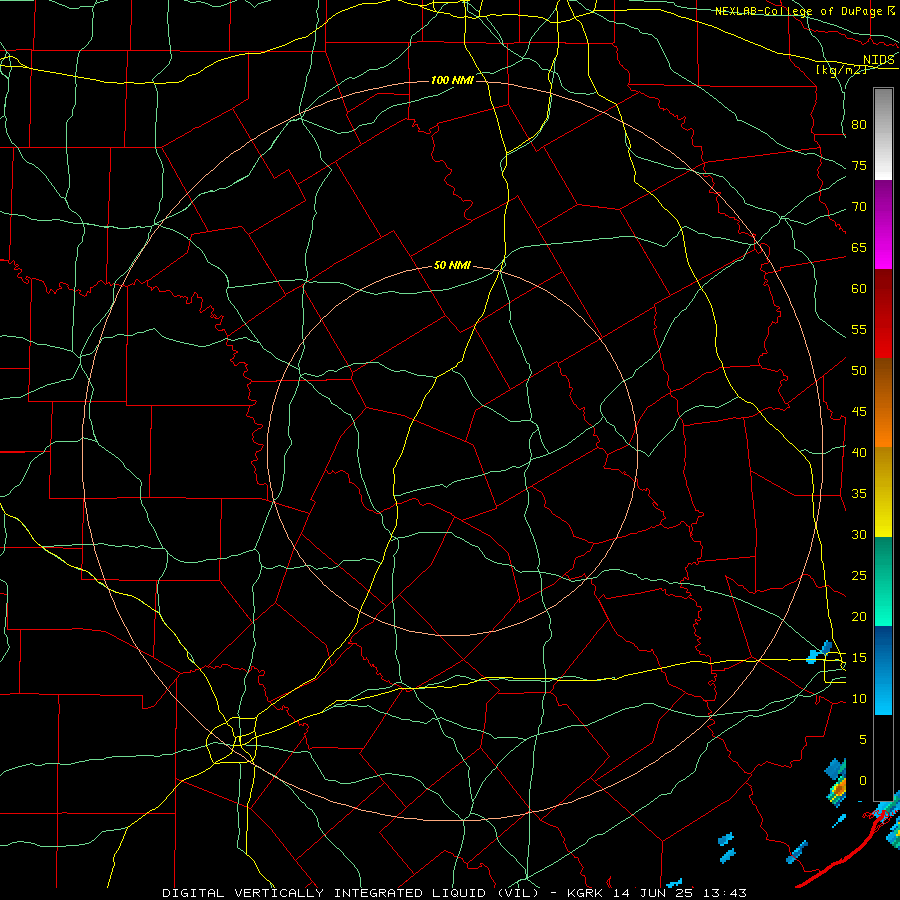Click the NIDS label above the scale
Image resolution: width=900 pixels, height=900 pixels.
(x=879, y=60)
